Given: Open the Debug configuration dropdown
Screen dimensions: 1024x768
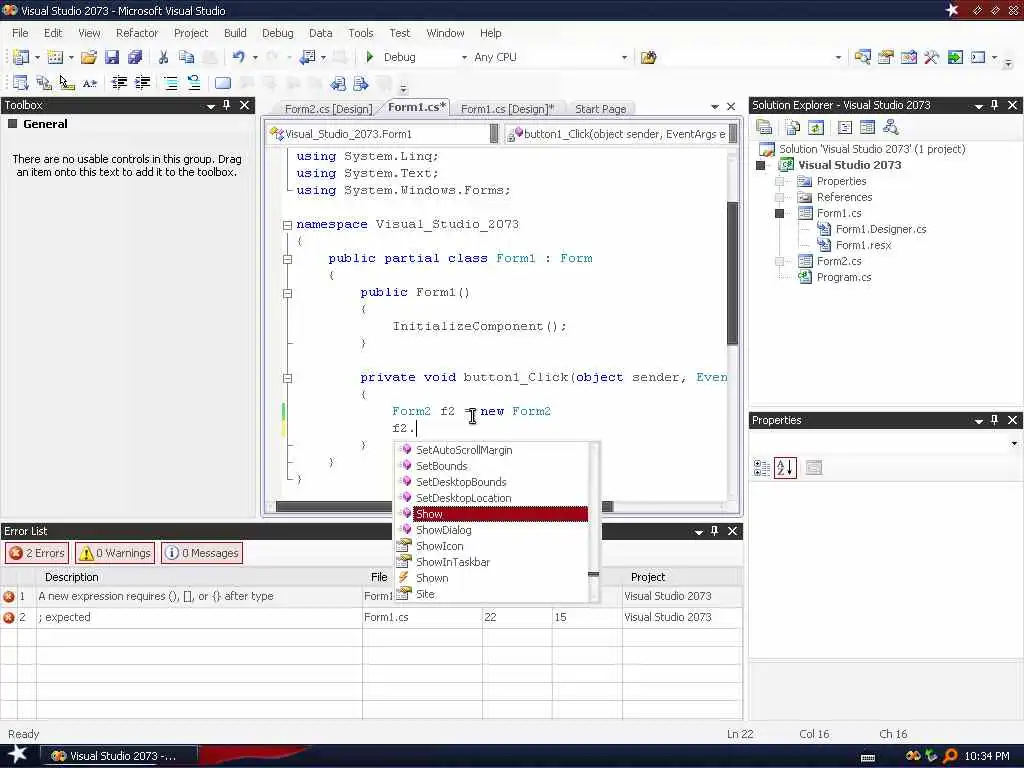Looking at the screenshot, I should (464, 57).
